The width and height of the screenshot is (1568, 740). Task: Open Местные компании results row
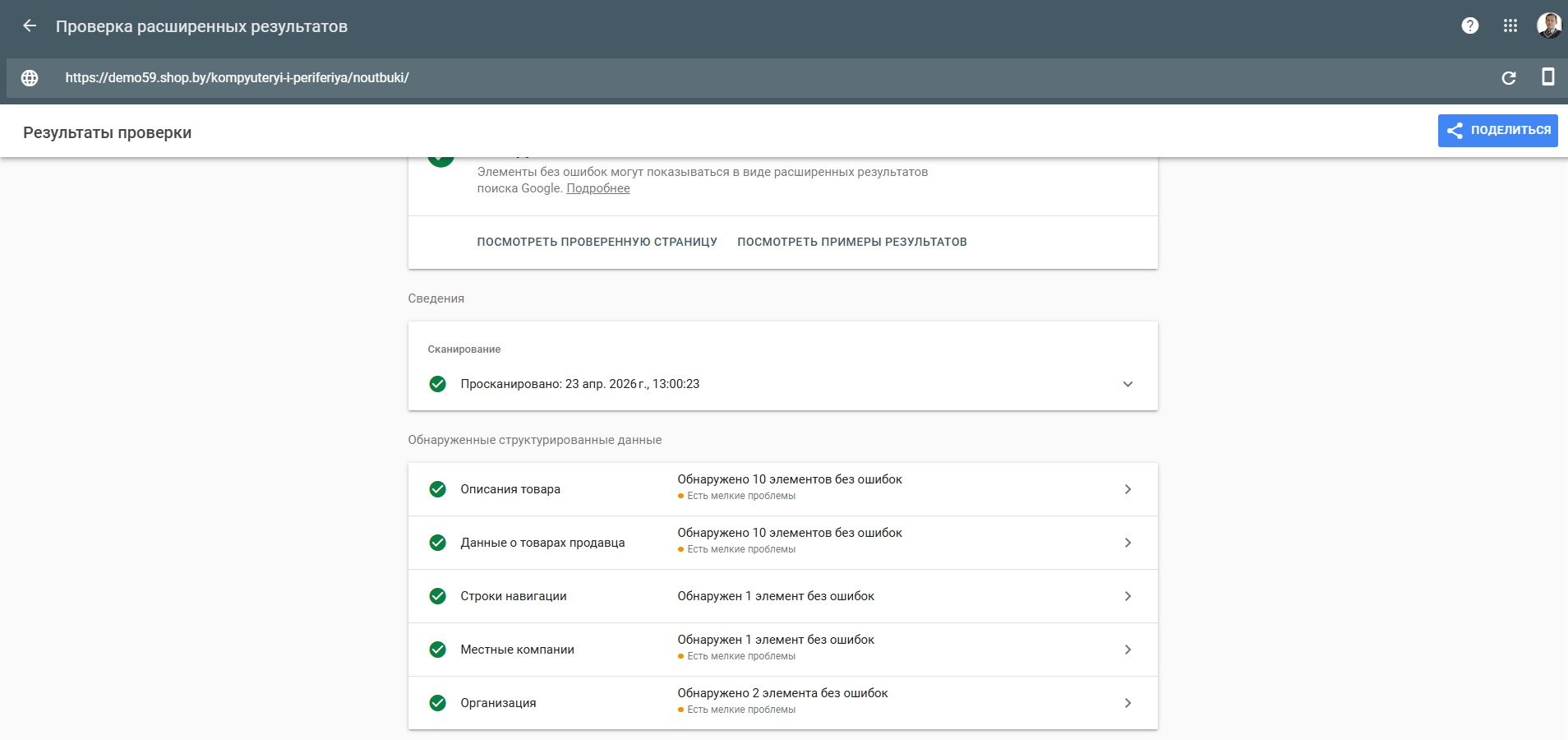[x=518, y=650]
